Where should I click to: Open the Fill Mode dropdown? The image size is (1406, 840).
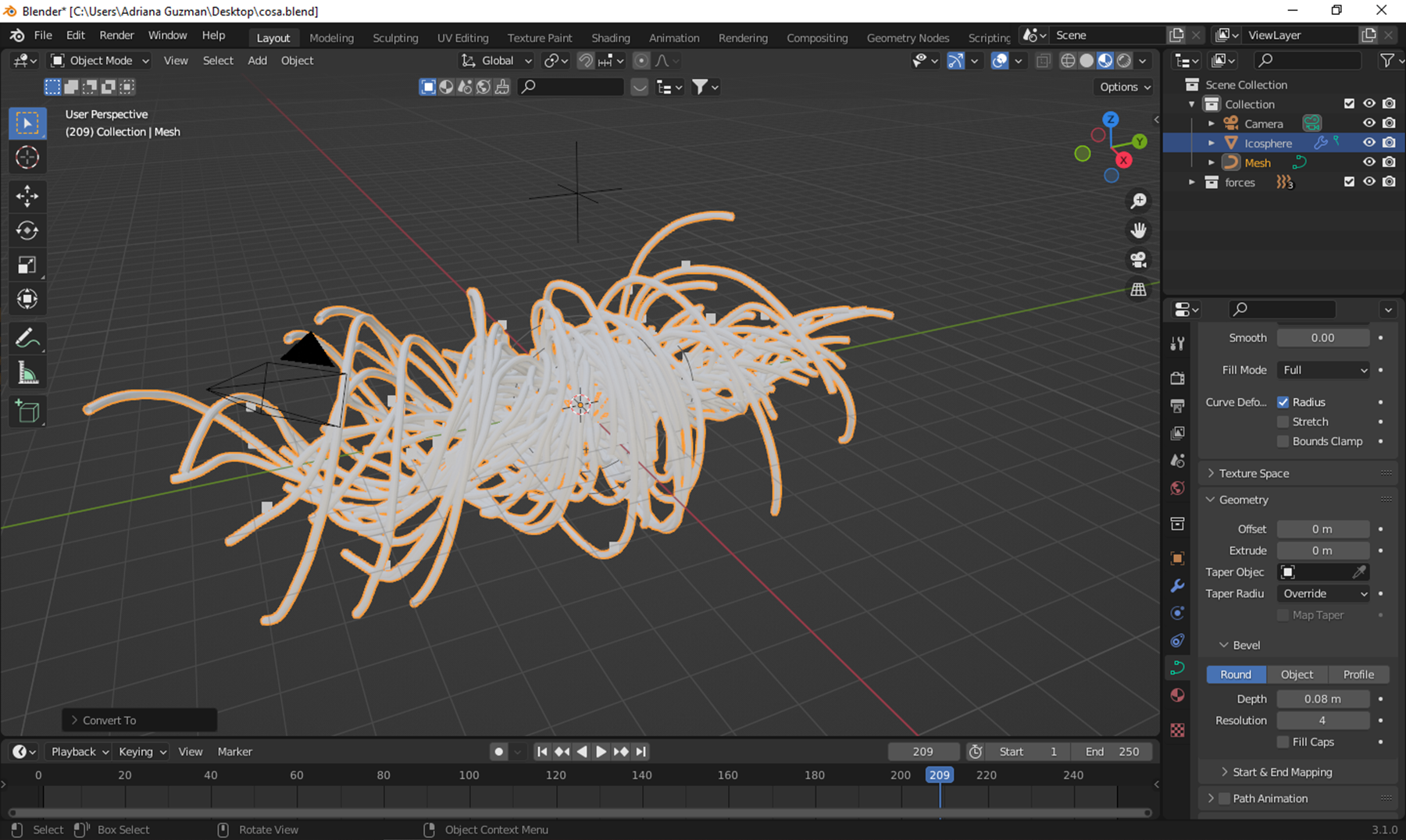(x=1323, y=370)
